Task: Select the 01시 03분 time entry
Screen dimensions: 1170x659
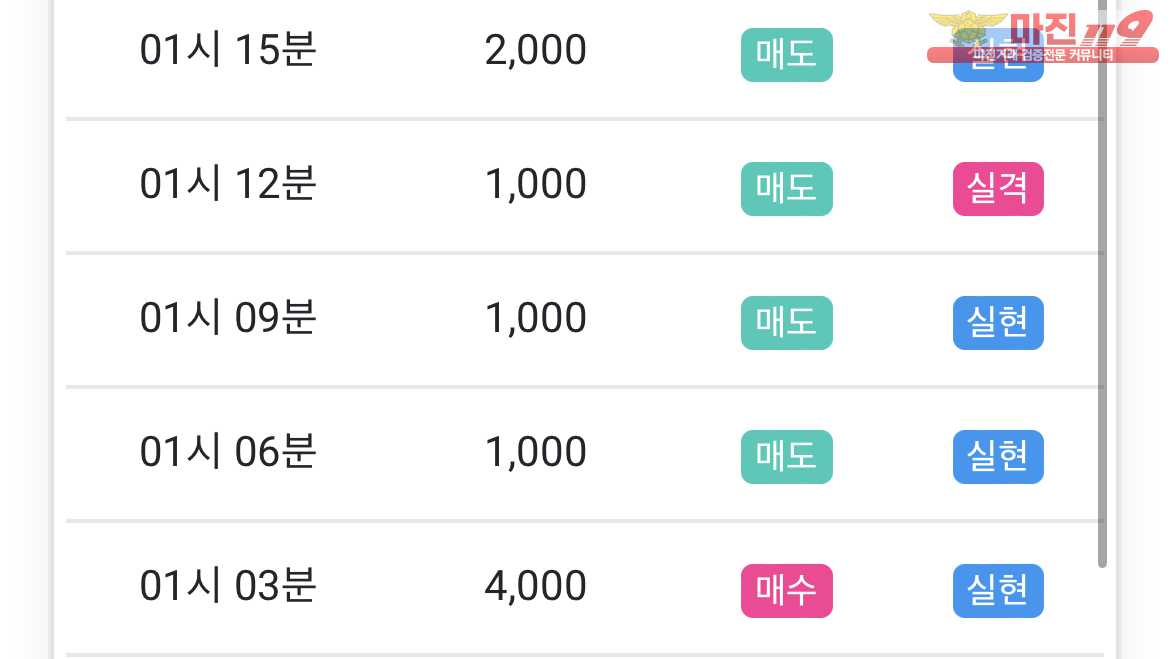Action: coord(228,586)
